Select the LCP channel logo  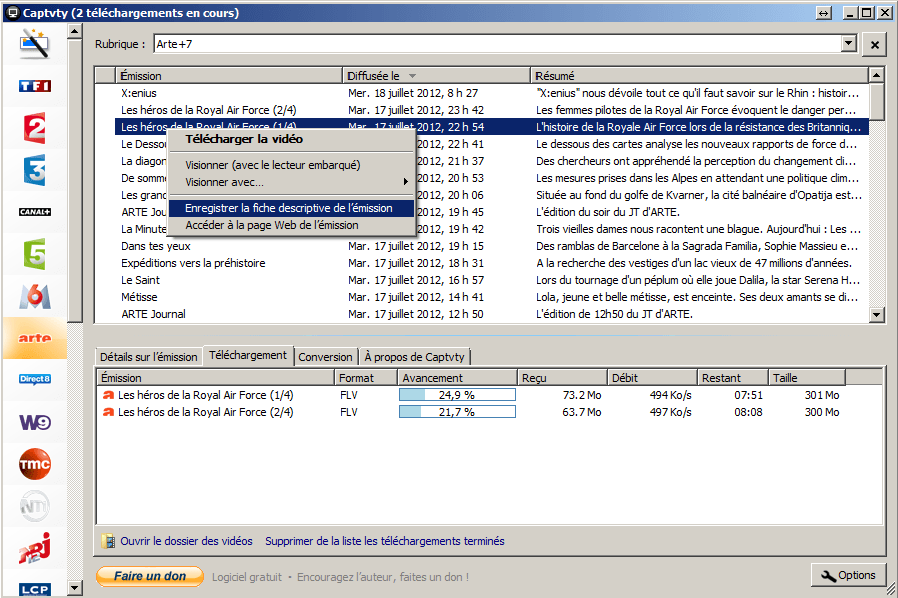(x=34, y=589)
